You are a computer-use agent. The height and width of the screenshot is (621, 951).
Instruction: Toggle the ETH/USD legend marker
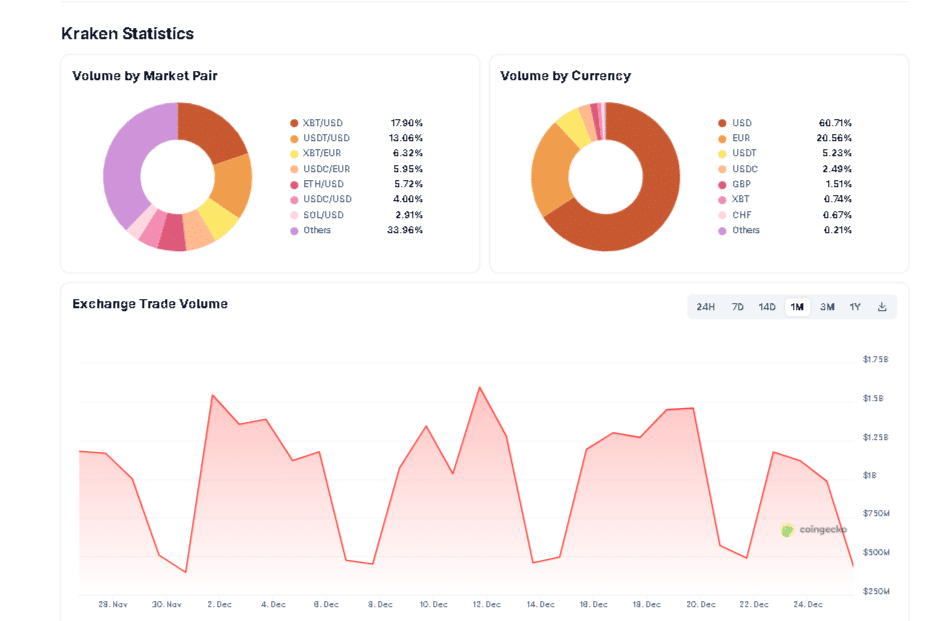tap(294, 184)
